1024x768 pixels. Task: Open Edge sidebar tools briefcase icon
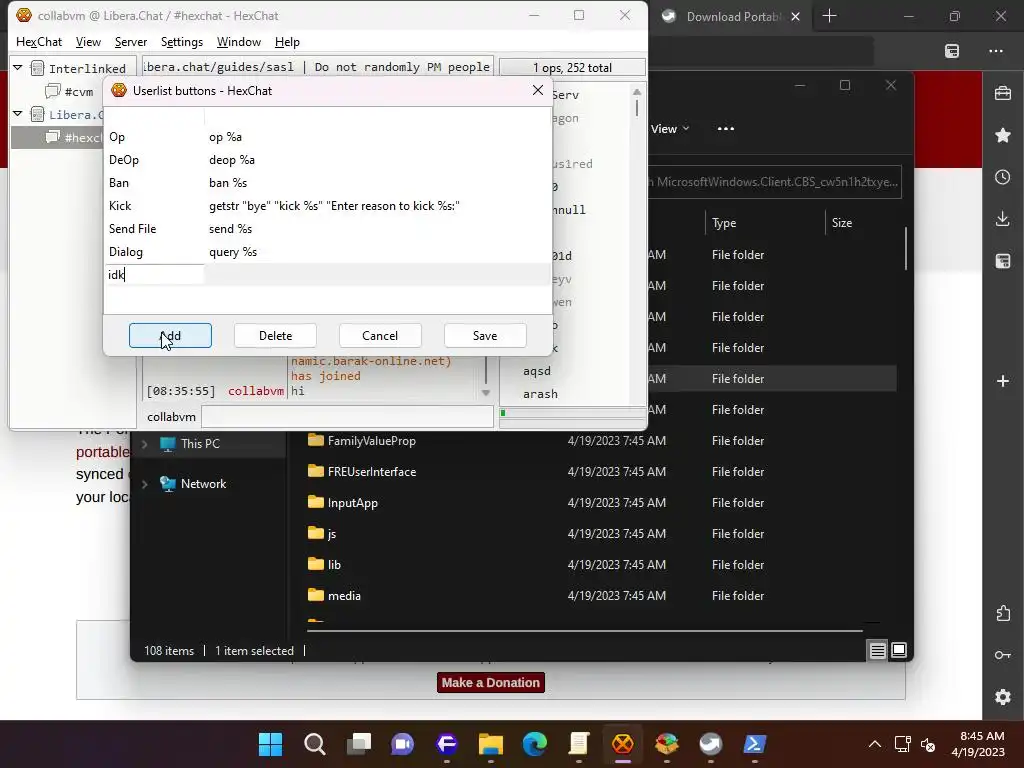pos(1002,93)
